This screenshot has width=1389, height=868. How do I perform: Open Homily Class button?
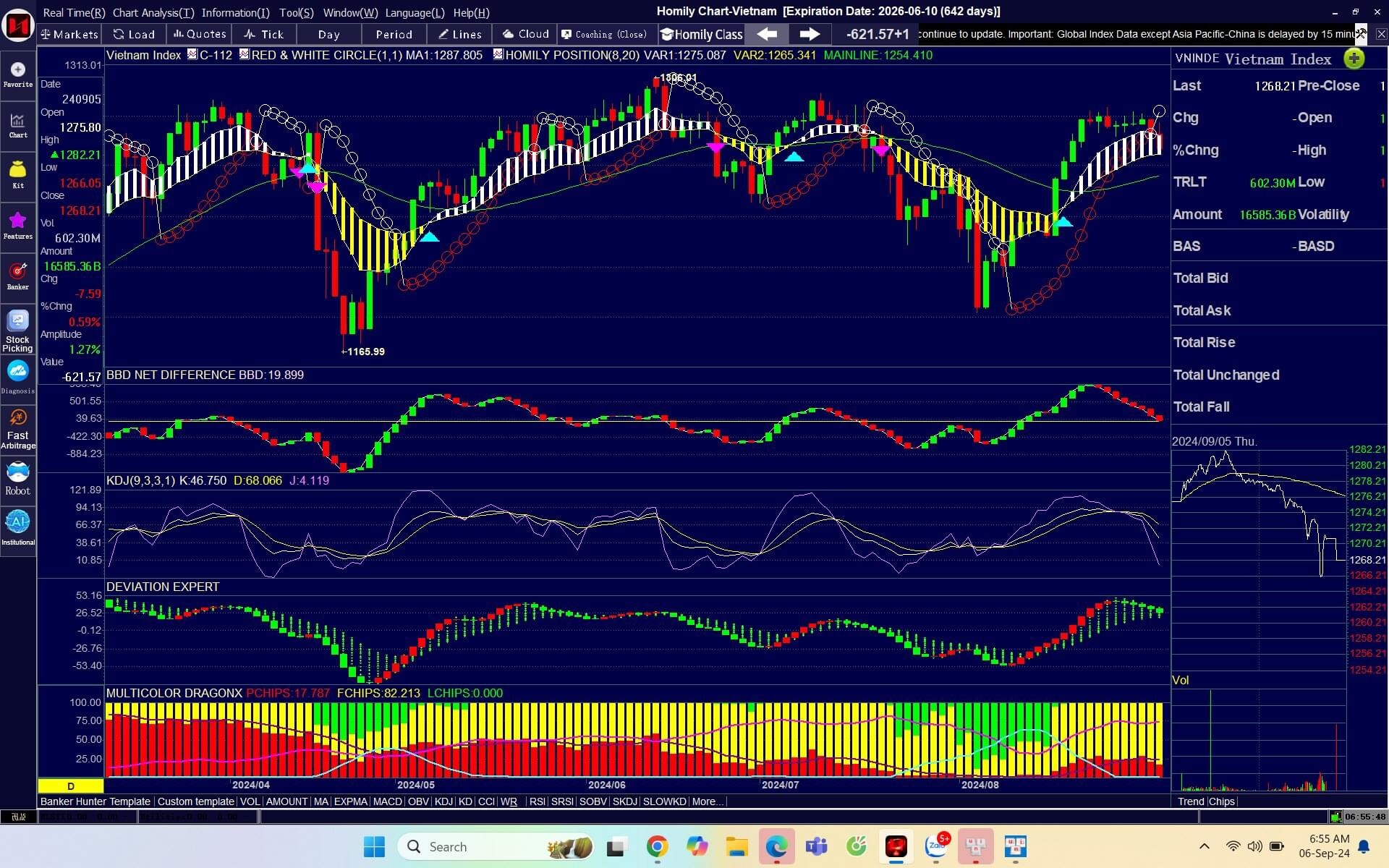(702, 34)
